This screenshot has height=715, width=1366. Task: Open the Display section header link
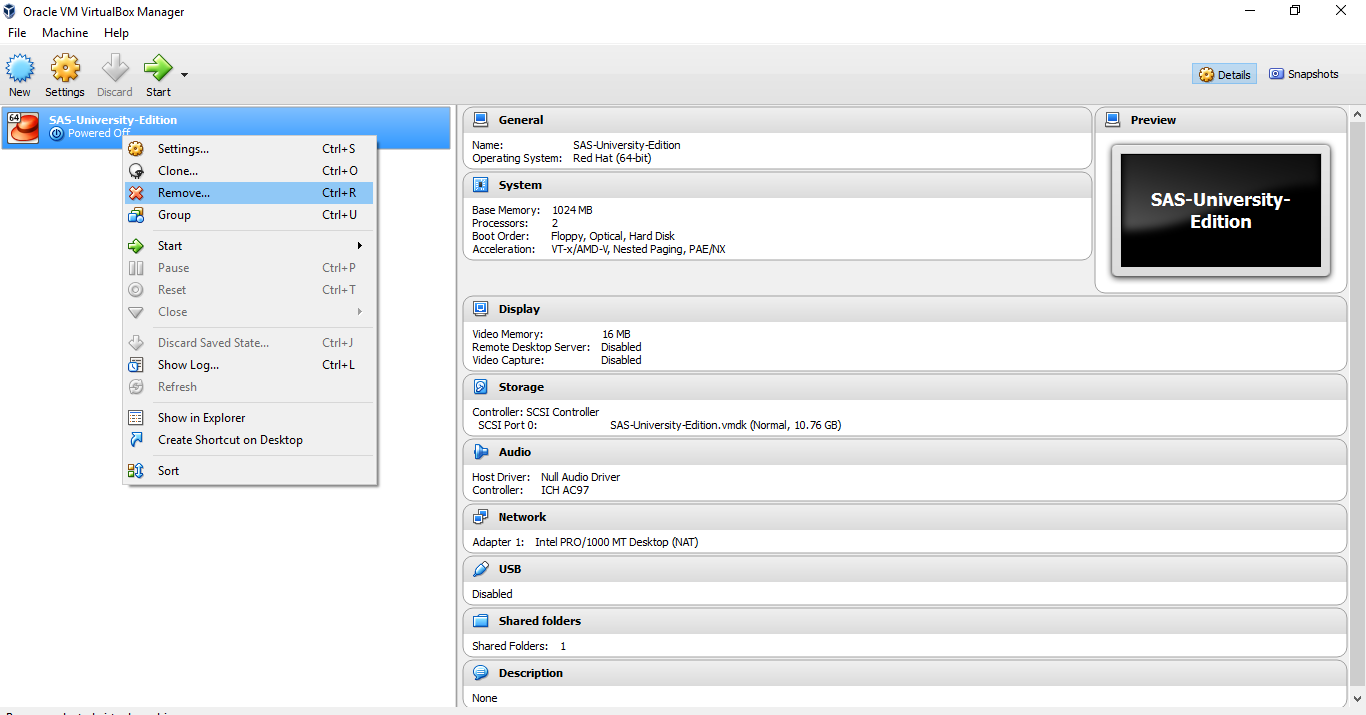[519, 309]
